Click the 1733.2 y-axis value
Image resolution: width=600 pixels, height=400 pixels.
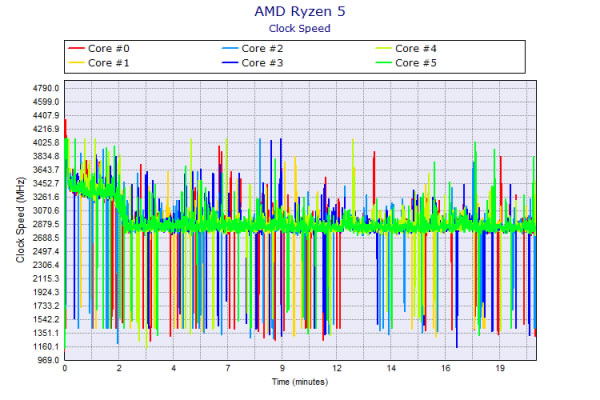46,306
